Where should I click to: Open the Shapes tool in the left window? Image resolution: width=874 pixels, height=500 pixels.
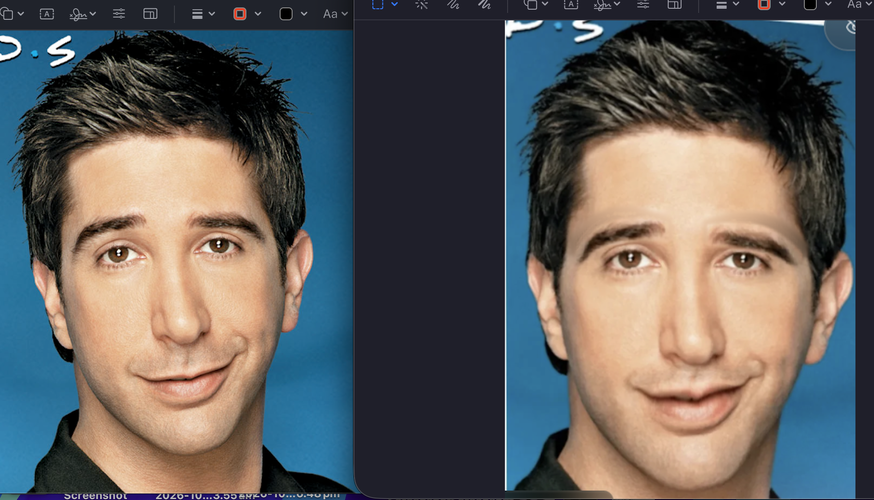click(6, 13)
